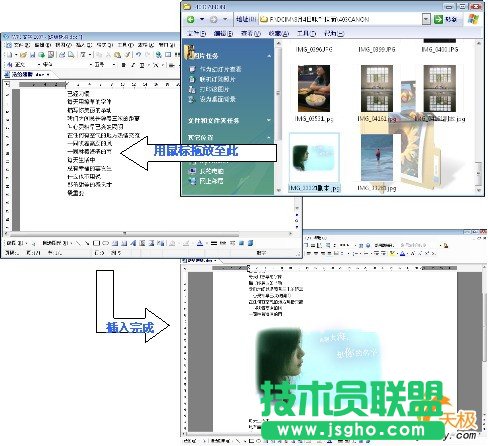Click the Forward button in Explorer window
The width and height of the screenshot is (488, 446).
[x=214, y=19]
